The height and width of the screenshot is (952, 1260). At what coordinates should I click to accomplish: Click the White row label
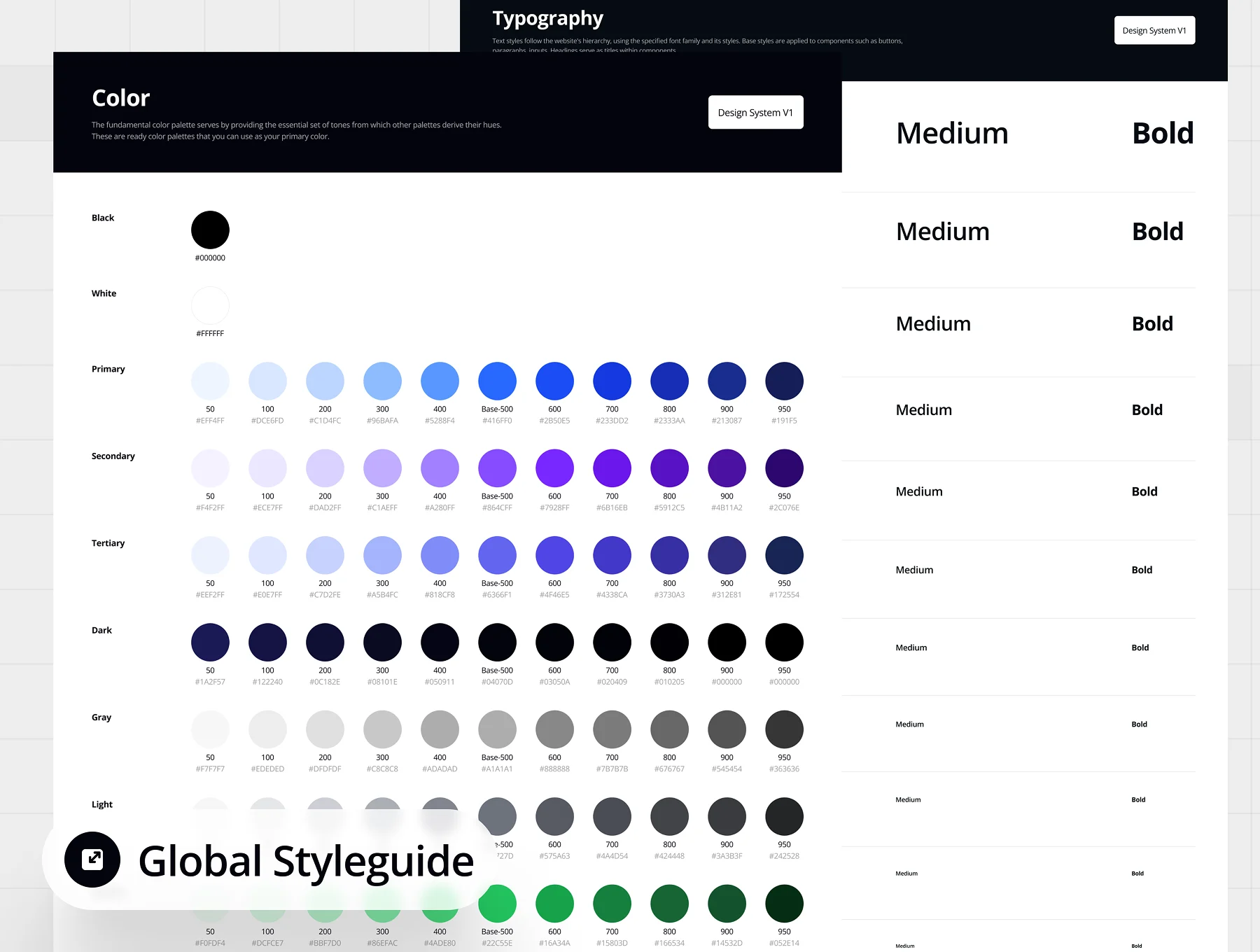(104, 293)
